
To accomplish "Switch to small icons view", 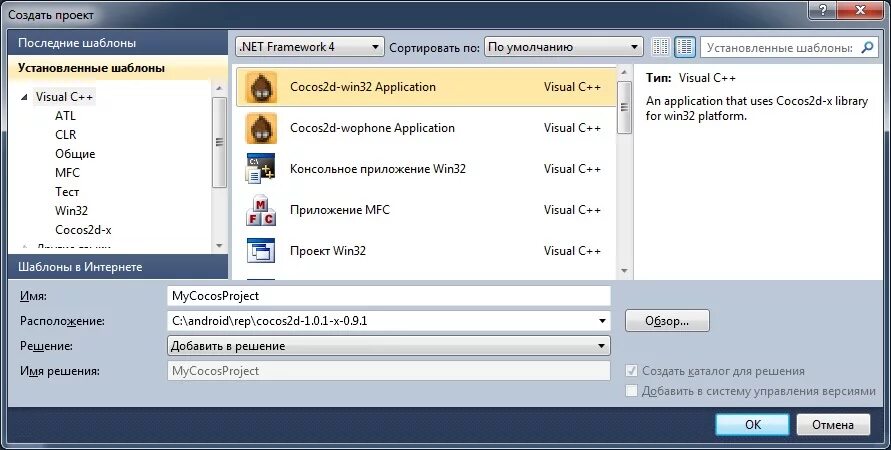I will coord(660,47).
